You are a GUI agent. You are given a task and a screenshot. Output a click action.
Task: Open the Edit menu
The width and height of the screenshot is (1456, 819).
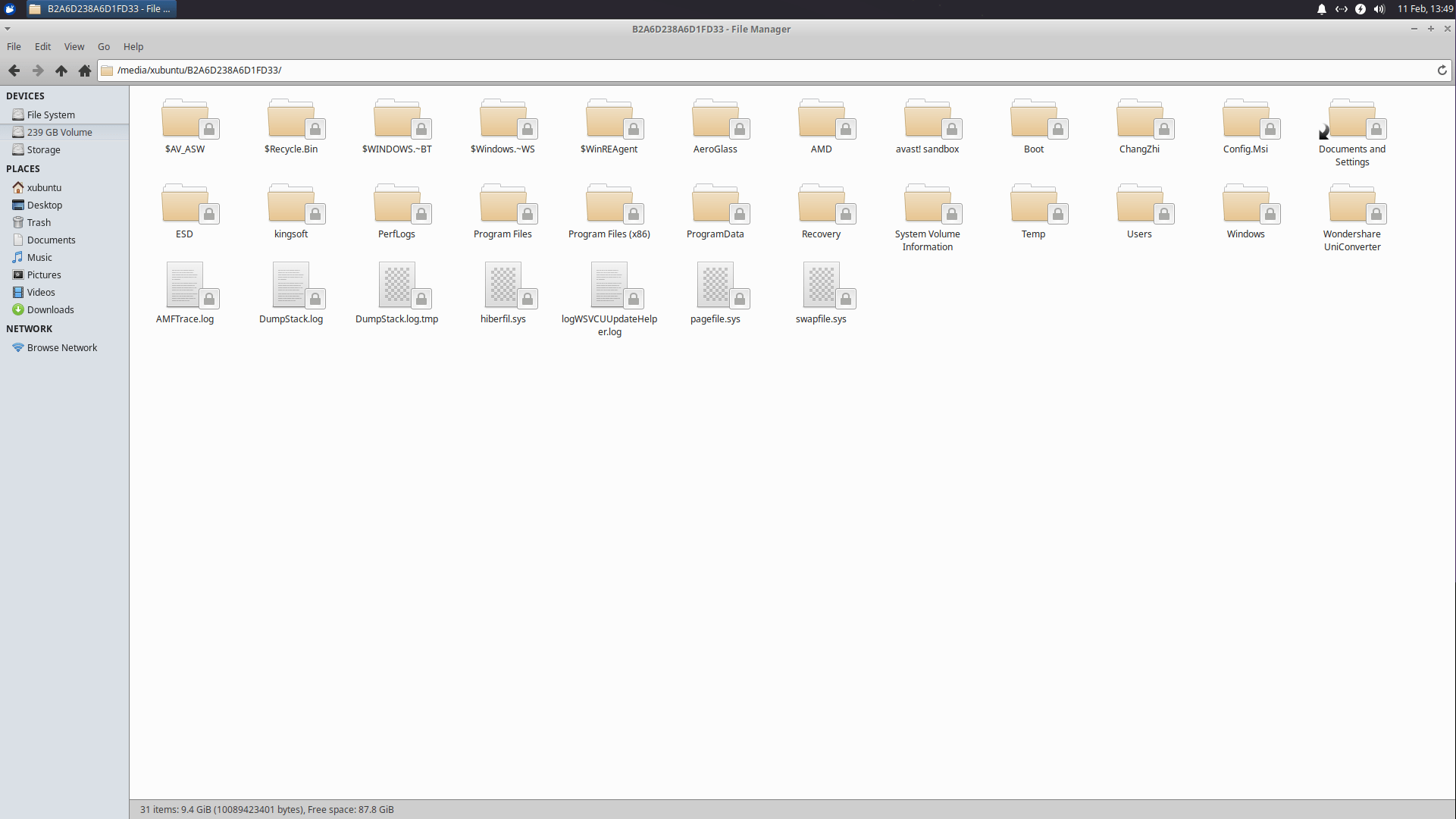[x=42, y=46]
